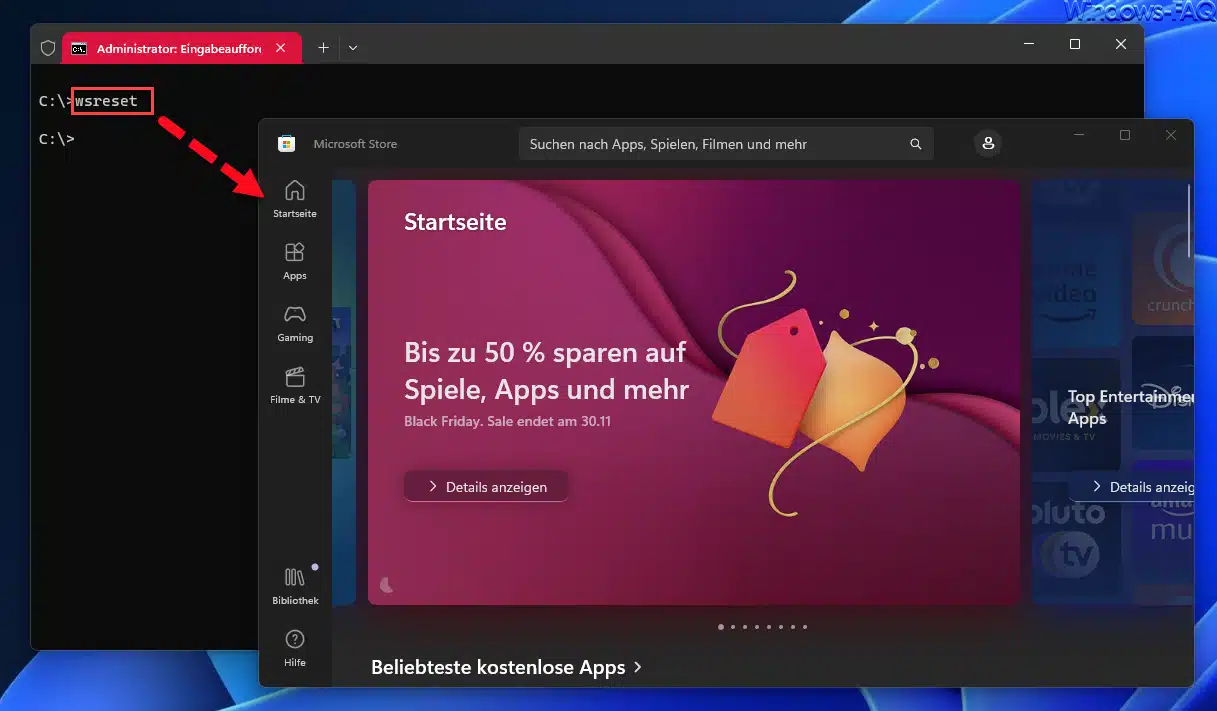Click the Black Friday sale banner image
This screenshot has width=1217, height=711.
(x=694, y=392)
